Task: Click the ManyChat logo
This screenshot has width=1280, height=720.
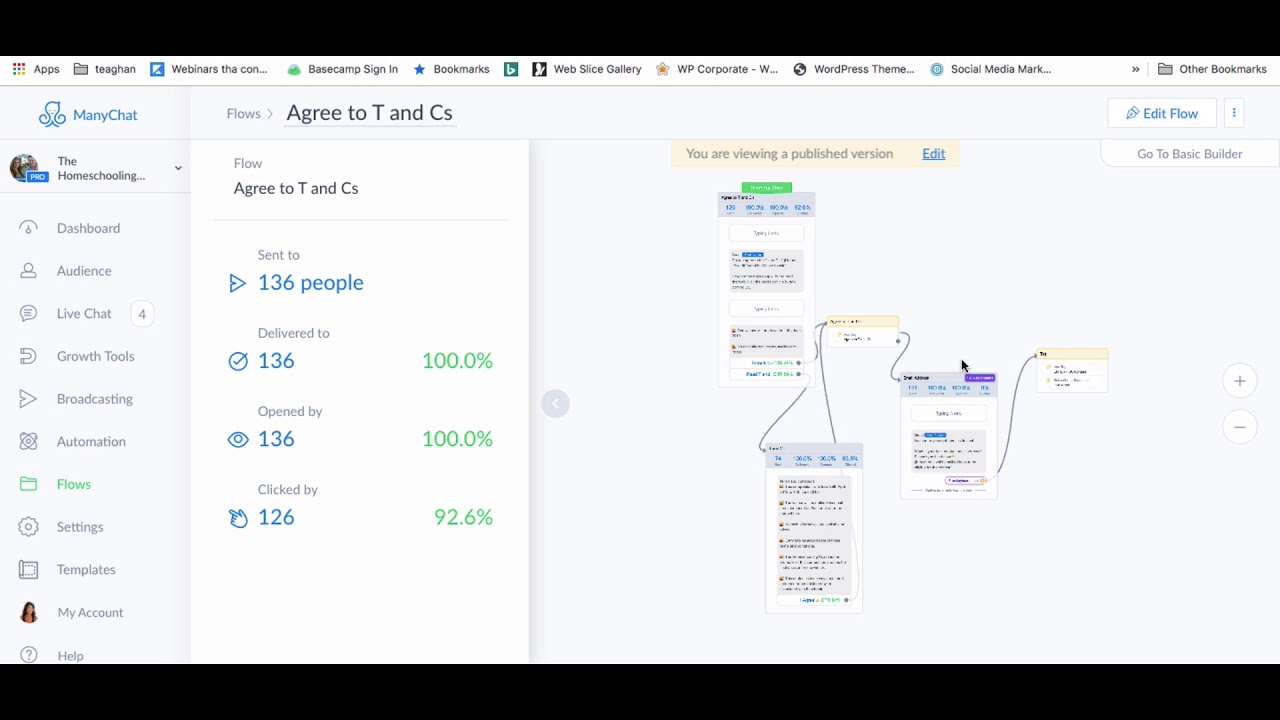Action: [x=88, y=114]
